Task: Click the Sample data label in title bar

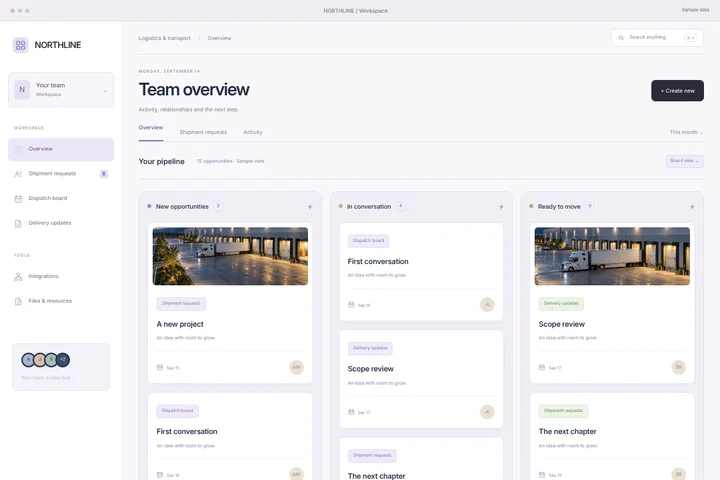Action: (695, 10)
